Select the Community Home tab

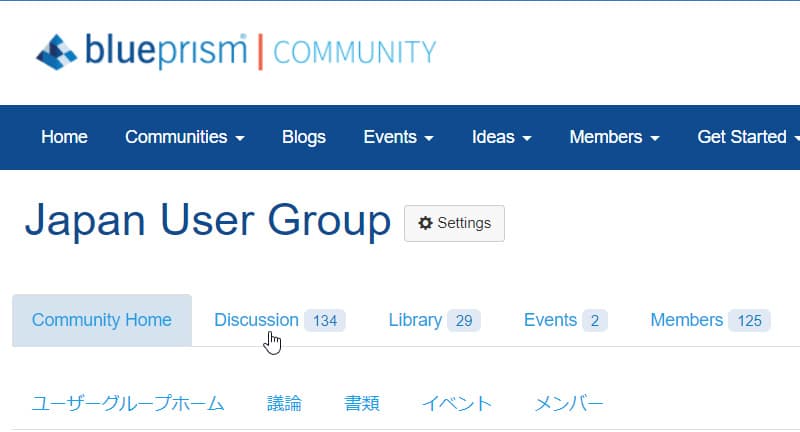(102, 320)
